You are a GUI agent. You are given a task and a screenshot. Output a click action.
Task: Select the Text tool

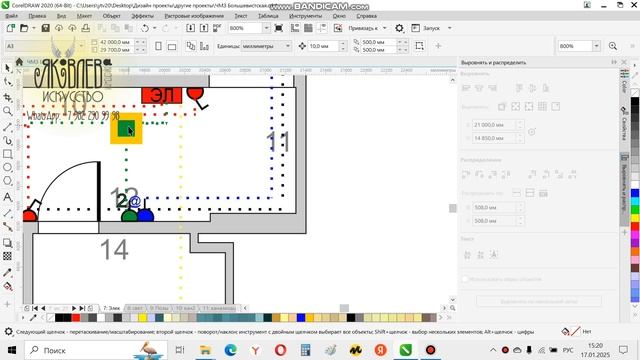tap(7, 197)
